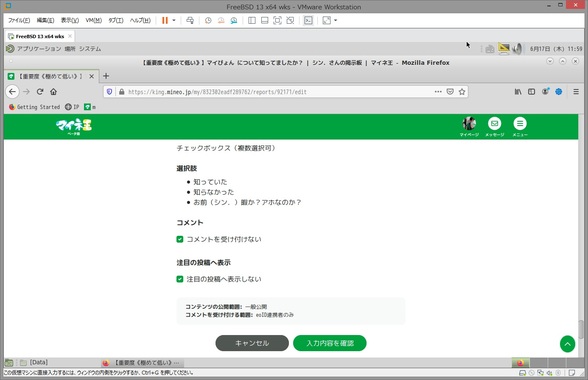Toggle the VMware library sidebar
The width and height of the screenshot is (588, 380).
[x=252, y=20]
